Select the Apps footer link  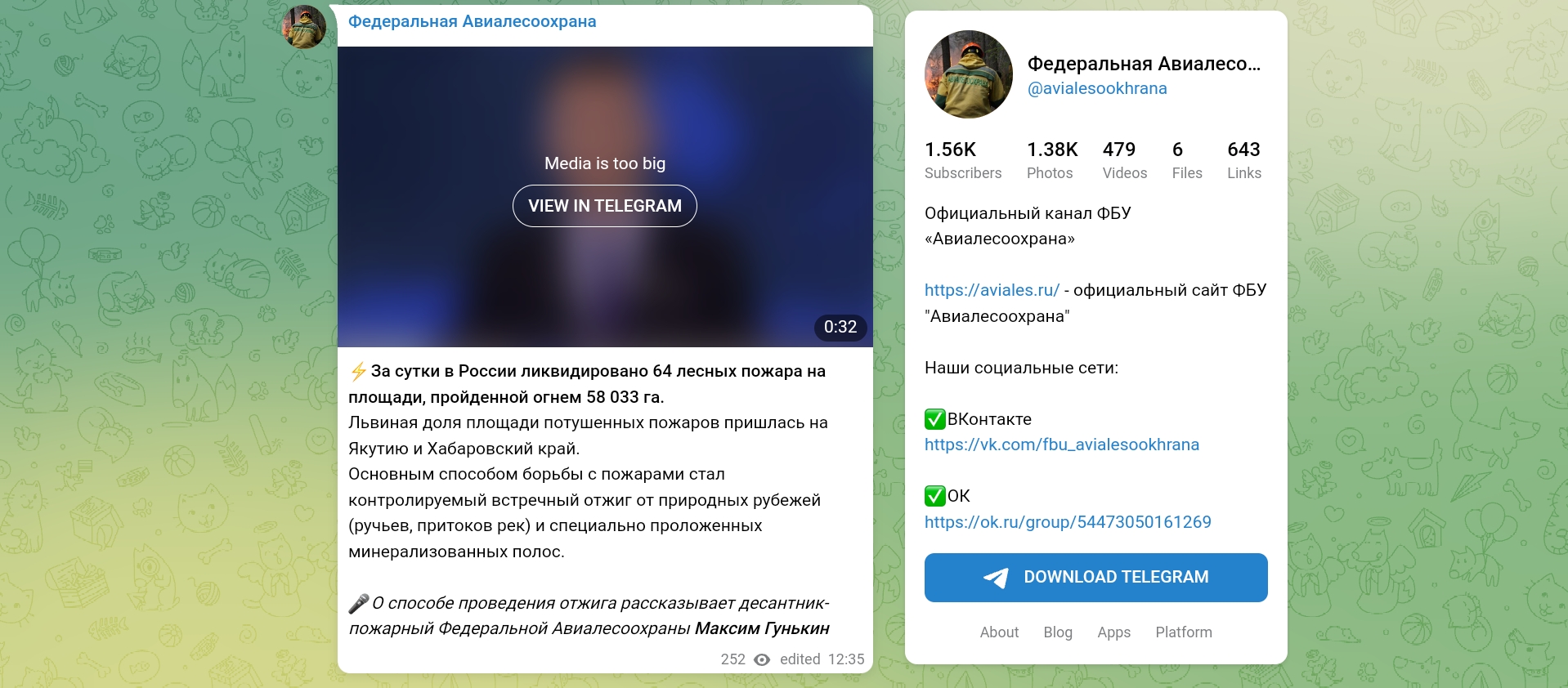tap(1113, 632)
